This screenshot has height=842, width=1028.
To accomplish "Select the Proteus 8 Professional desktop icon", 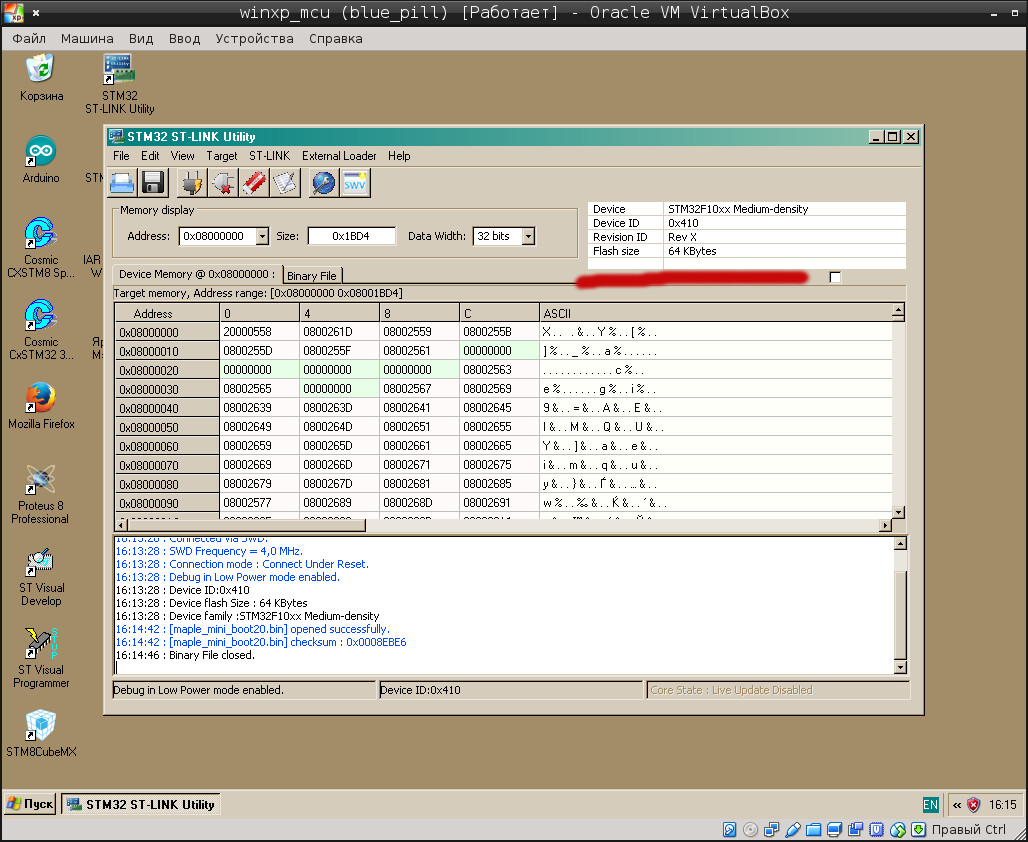I will (x=41, y=494).
